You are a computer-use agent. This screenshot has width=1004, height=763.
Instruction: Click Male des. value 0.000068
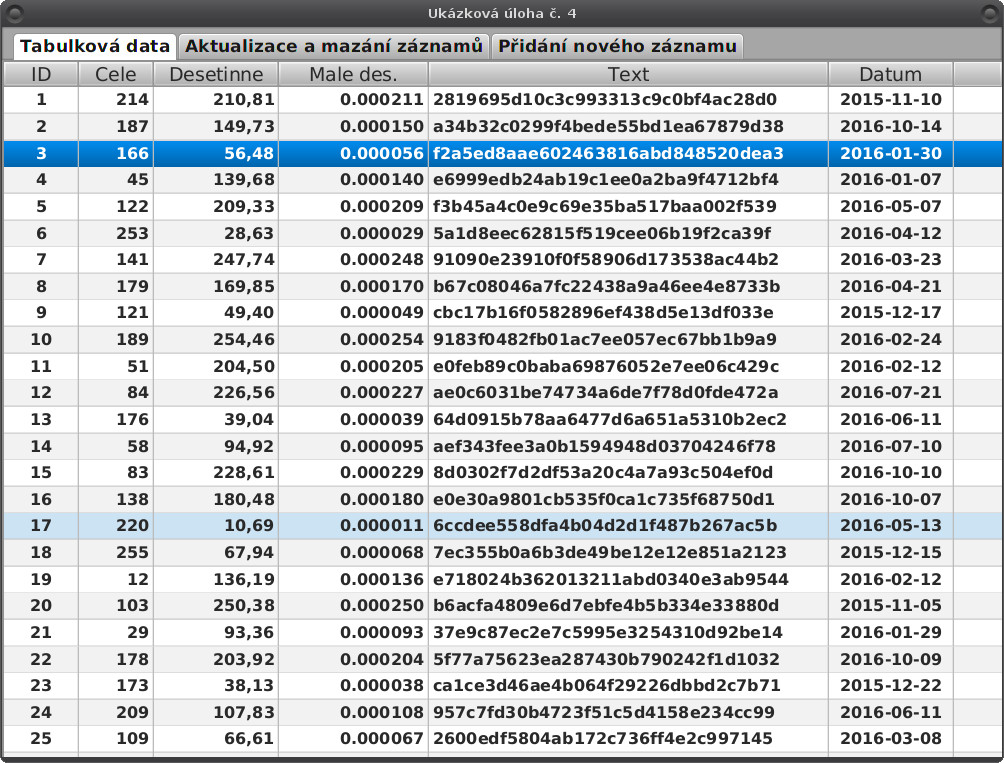tap(353, 552)
